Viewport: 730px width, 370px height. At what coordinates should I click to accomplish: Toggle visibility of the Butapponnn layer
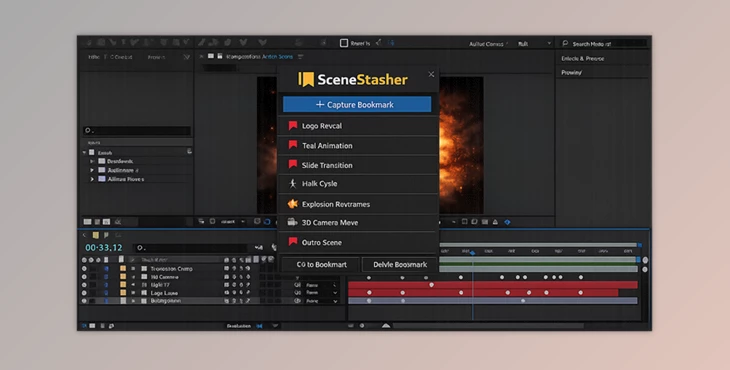(84, 301)
